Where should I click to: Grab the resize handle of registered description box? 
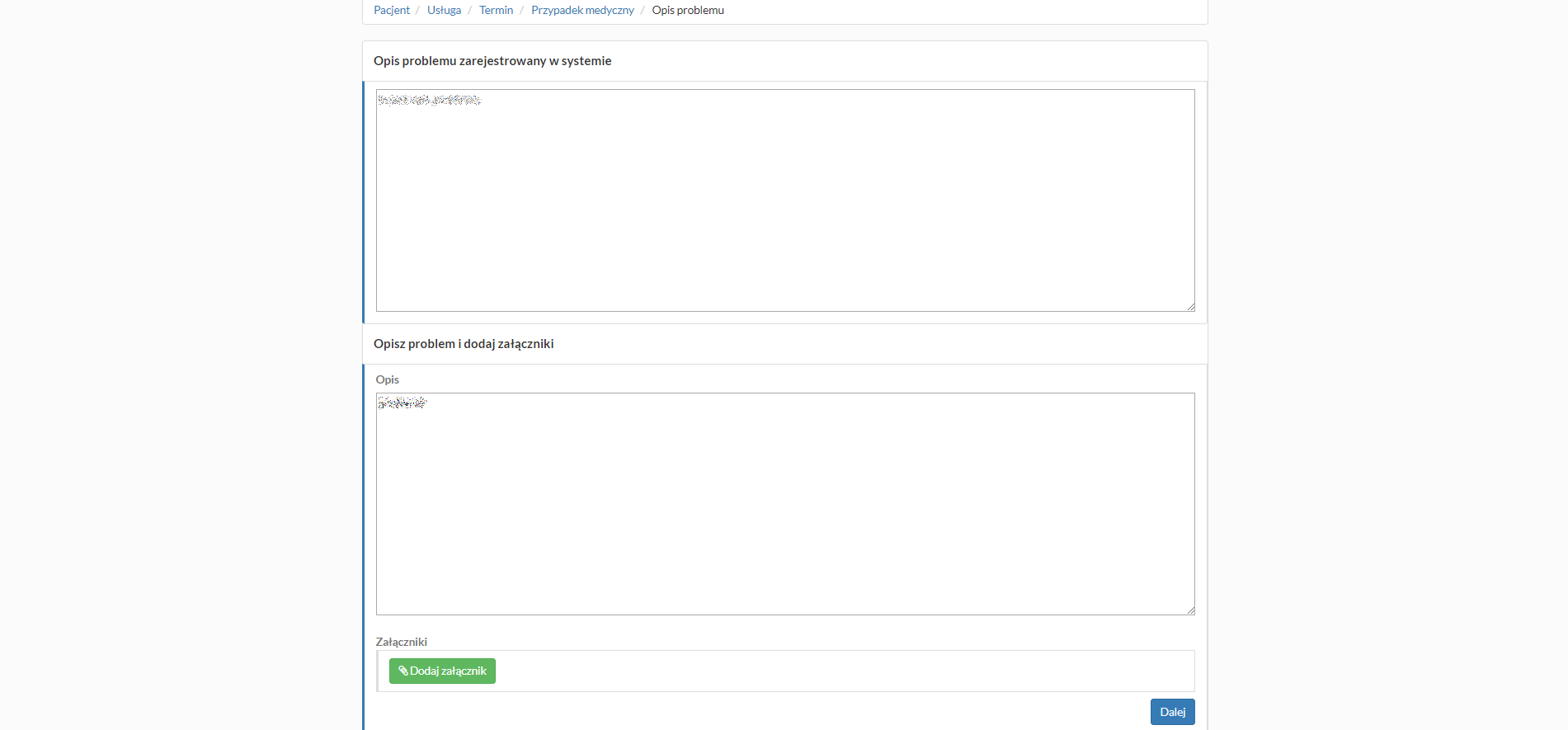click(x=1190, y=307)
